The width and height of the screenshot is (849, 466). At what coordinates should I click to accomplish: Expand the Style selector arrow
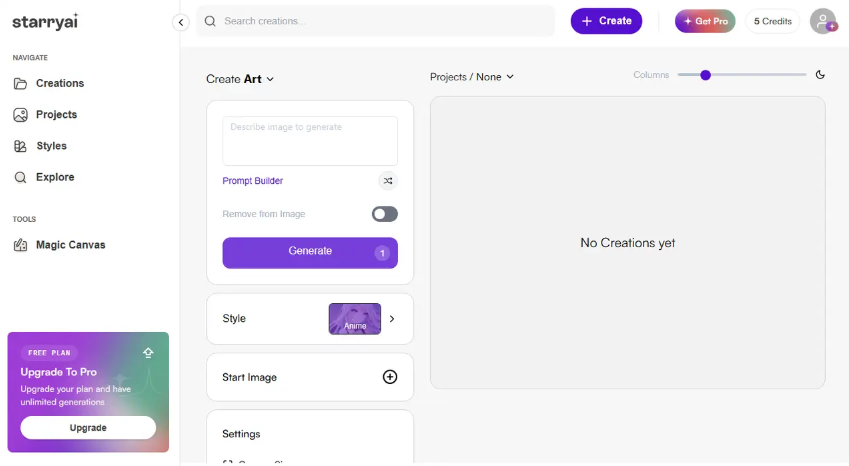392,319
